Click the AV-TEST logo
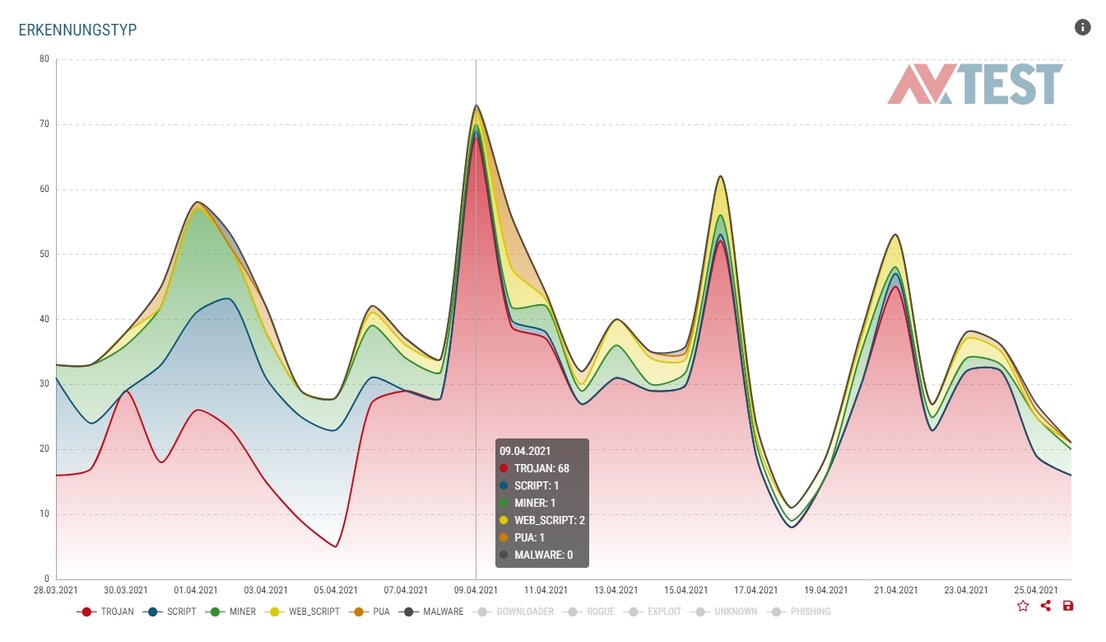Image resolution: width=1106 pixels, height=642 pixels. pos(975,84)
